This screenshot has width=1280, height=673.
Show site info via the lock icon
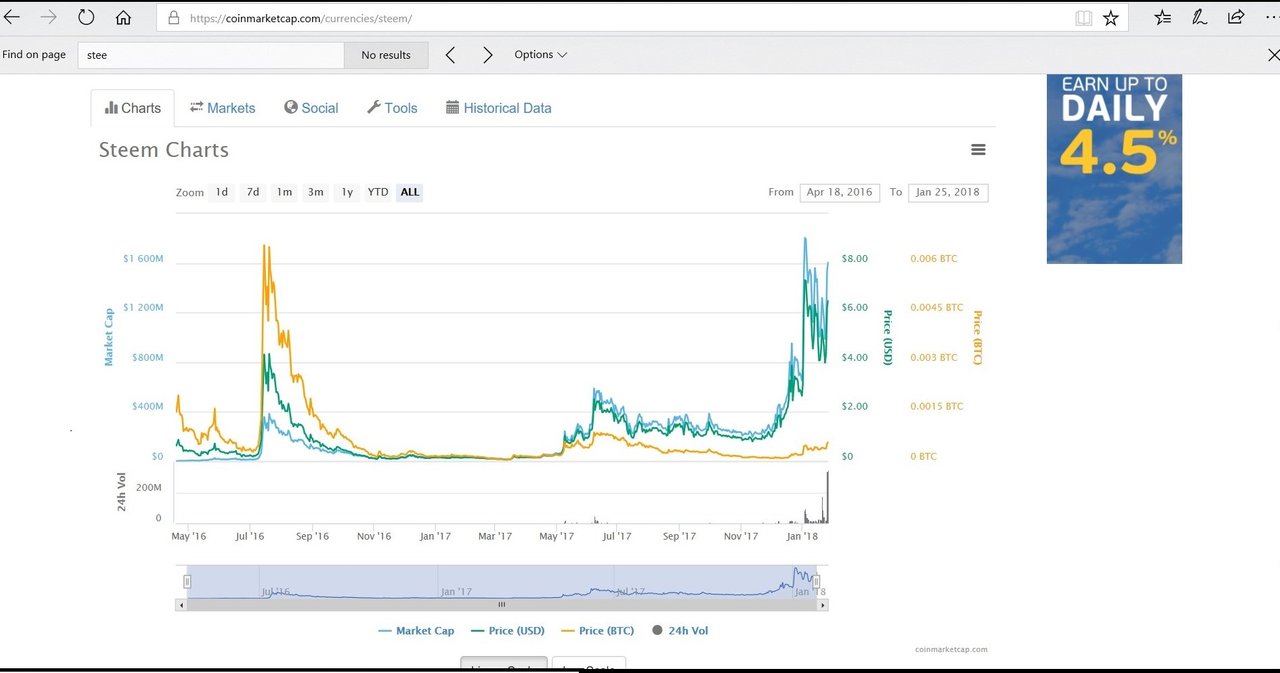(173, 18)
